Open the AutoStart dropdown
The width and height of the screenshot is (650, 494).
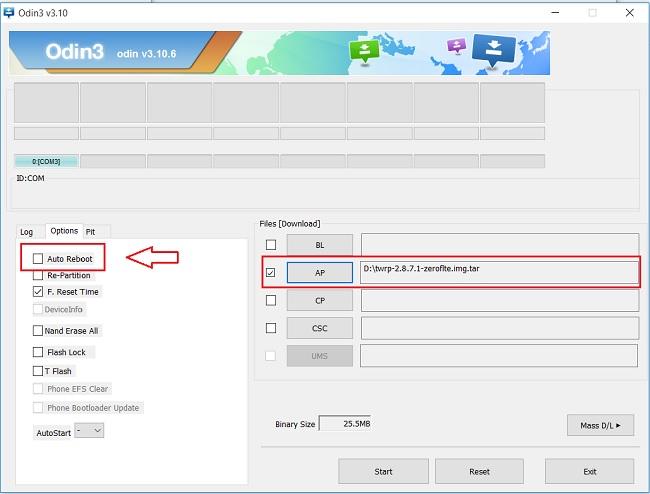(89, 431)
